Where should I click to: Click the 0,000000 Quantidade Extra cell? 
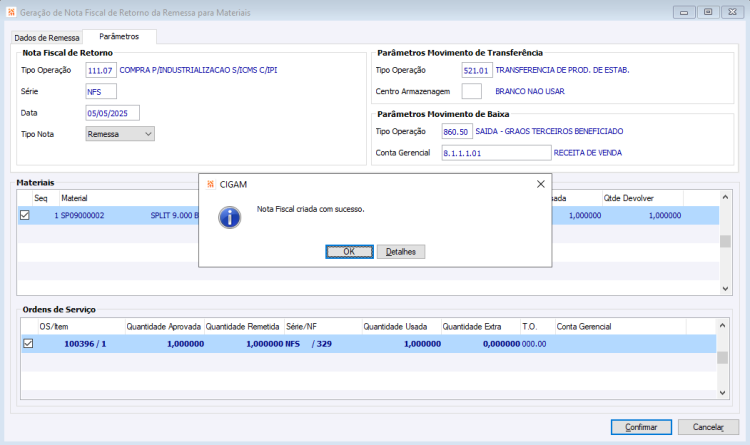click(x=501, y=344)
